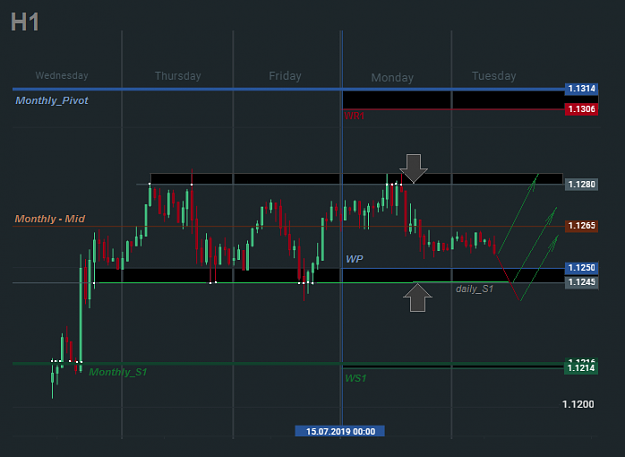Click the Thursday day label
This screenshot has width=625, height=457.
[x=178, y=76]
